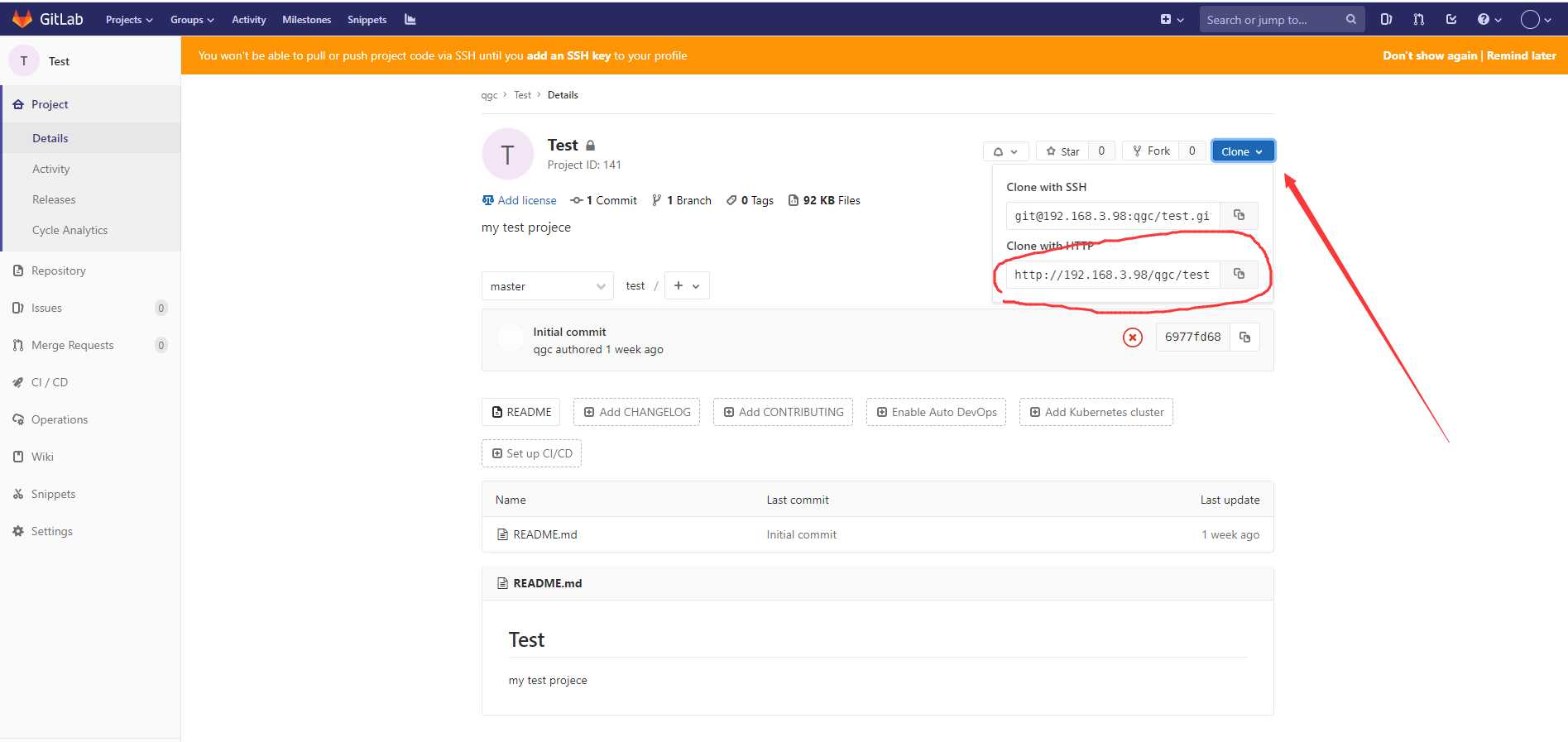The height and width of the screenshot is (742, 1568).
Task: Select the HTTP clone URL field
Action: [x=1113, y=274]
